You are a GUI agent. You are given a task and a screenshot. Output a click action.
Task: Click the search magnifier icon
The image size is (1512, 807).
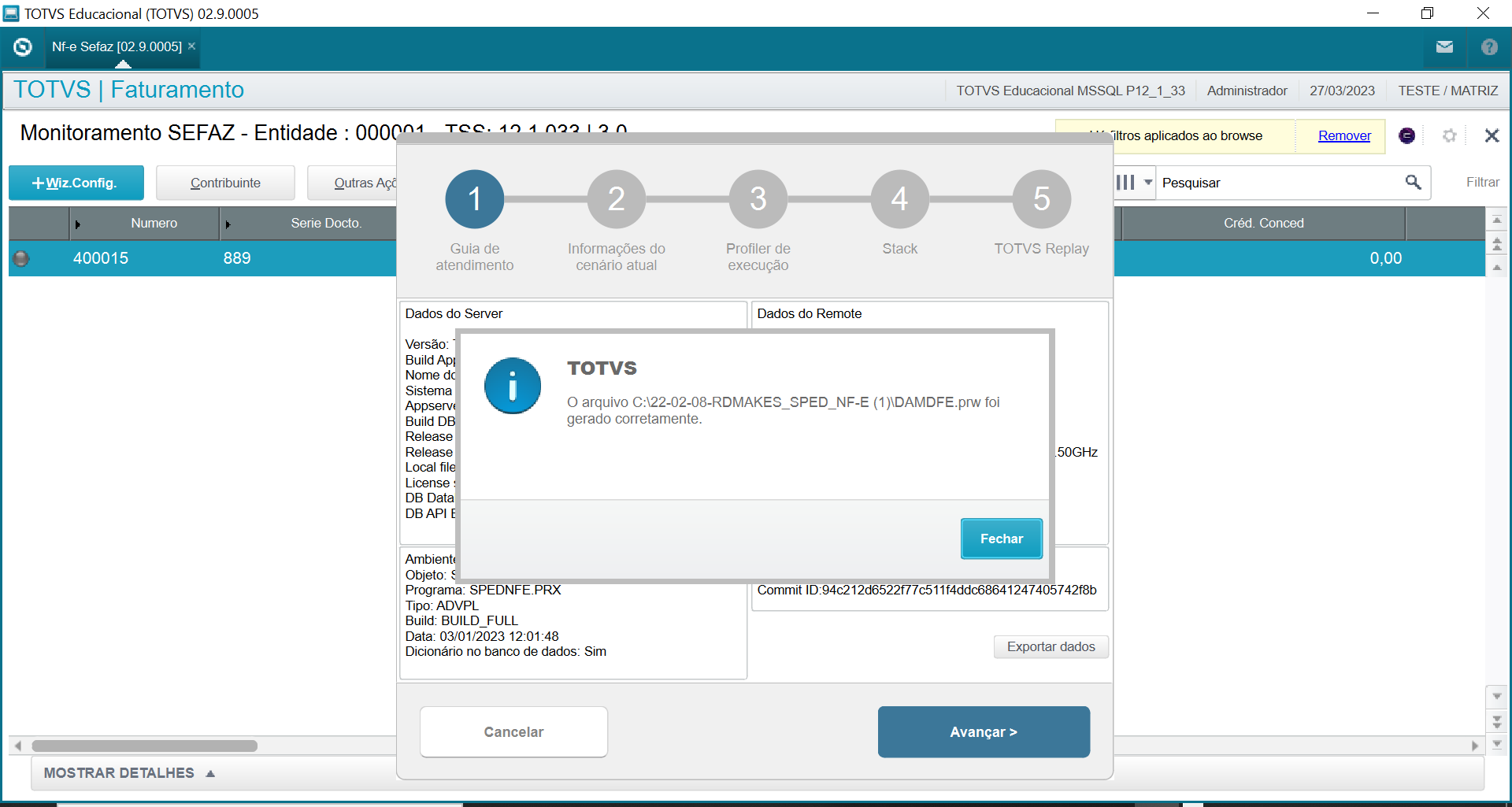1414,183
